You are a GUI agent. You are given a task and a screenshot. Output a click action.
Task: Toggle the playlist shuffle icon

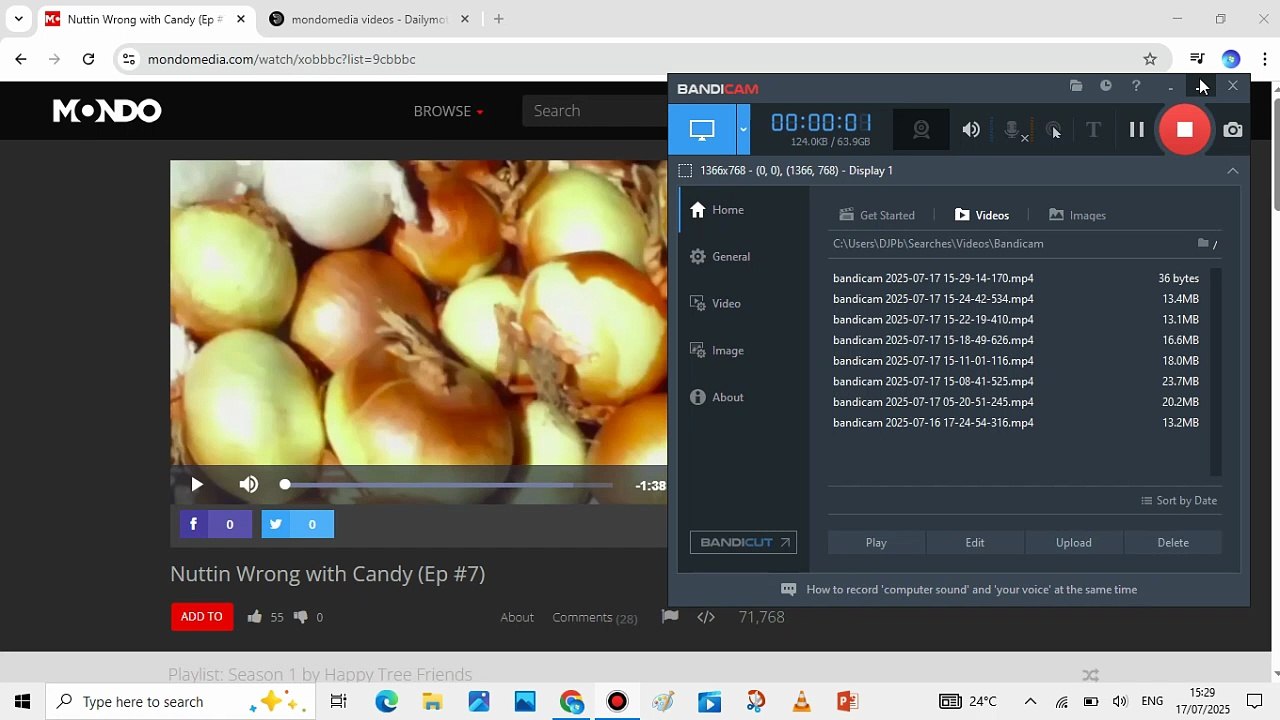click(x=1091, y=675)
